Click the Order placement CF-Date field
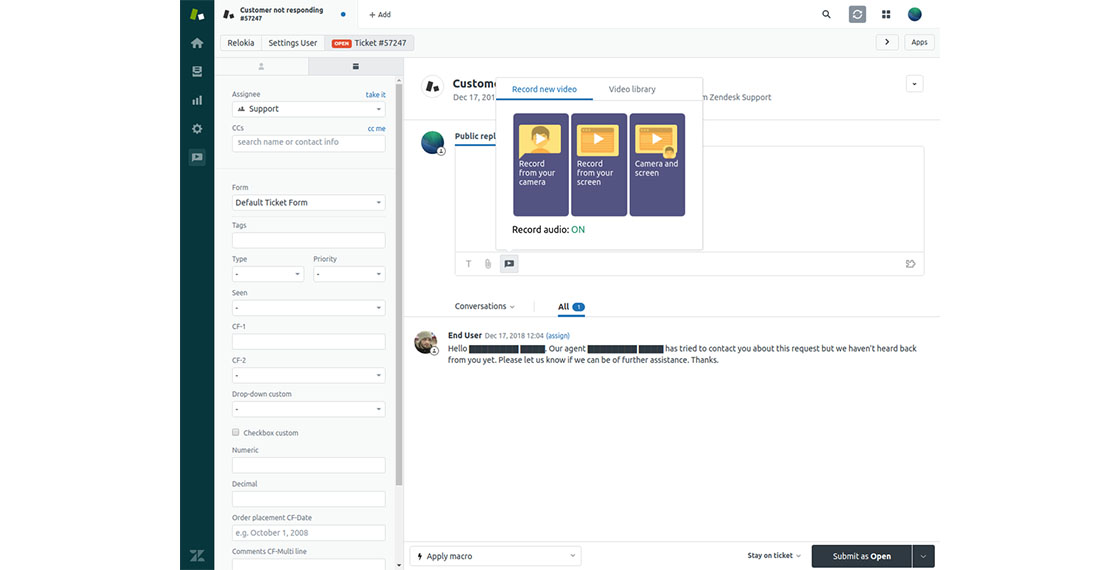Viewport: 1120px width, 570px height. (309, 533)
